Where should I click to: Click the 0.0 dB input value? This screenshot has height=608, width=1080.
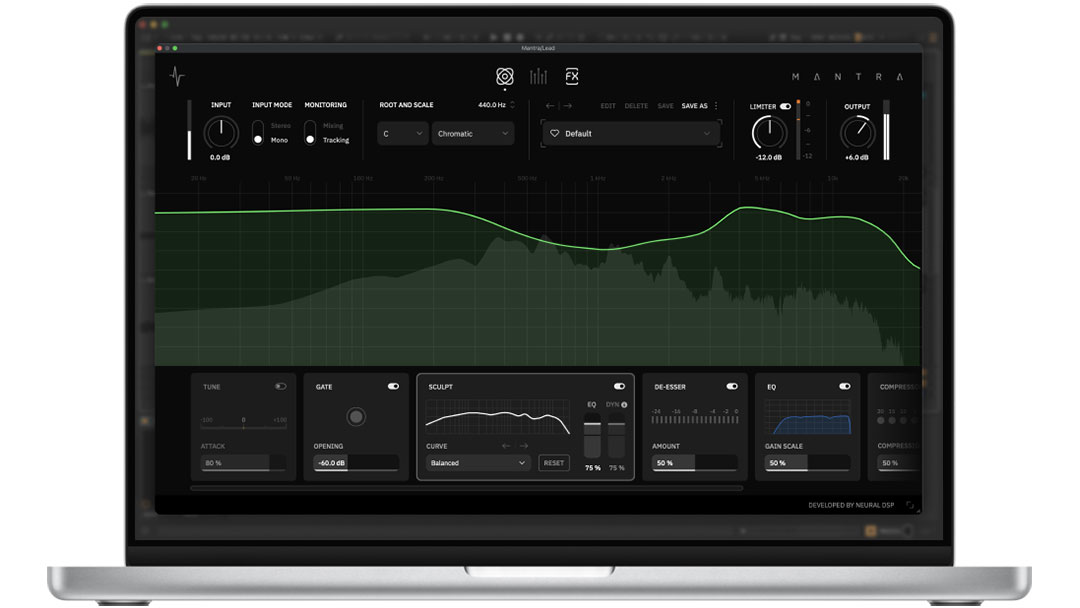click(x=220, y=158)
